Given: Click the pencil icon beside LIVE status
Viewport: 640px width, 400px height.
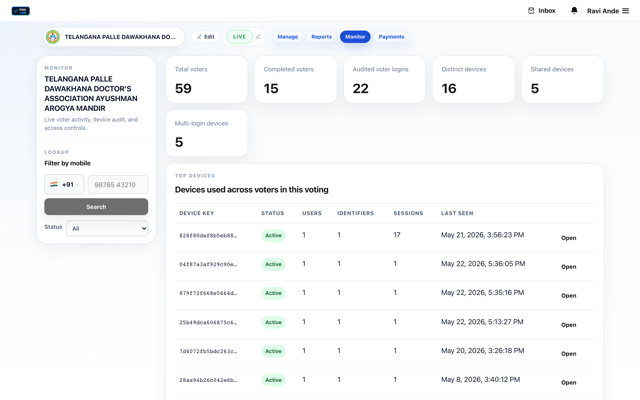Looking at the screenshot, I should point(258,37).
